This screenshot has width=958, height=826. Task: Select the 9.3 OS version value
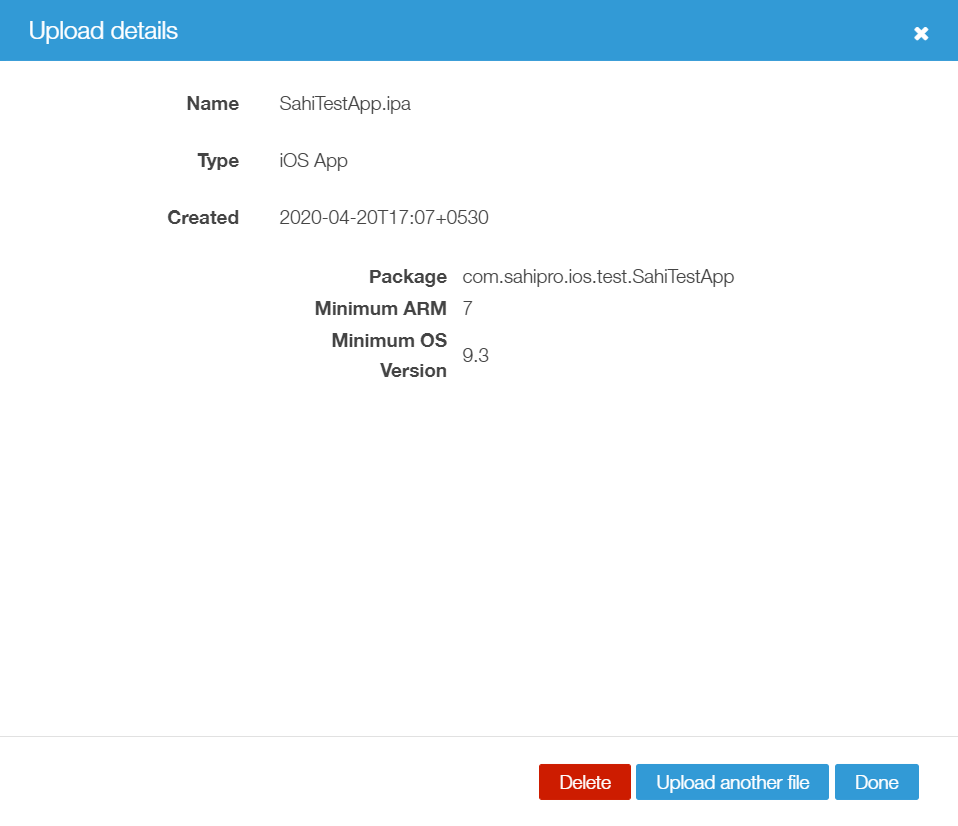click(x=475, y=355)
